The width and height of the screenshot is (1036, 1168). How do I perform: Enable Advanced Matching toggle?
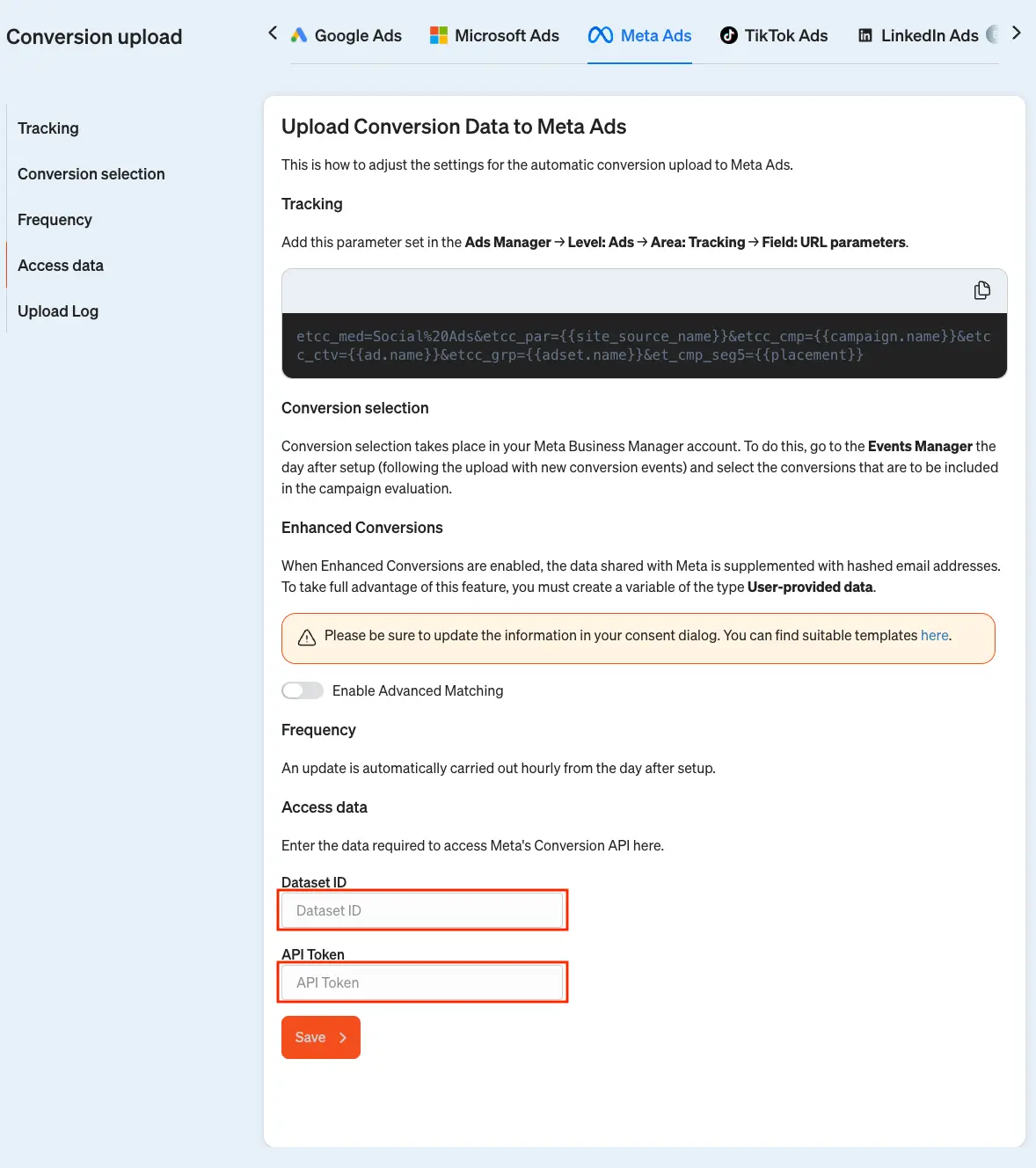pos(303,690)
